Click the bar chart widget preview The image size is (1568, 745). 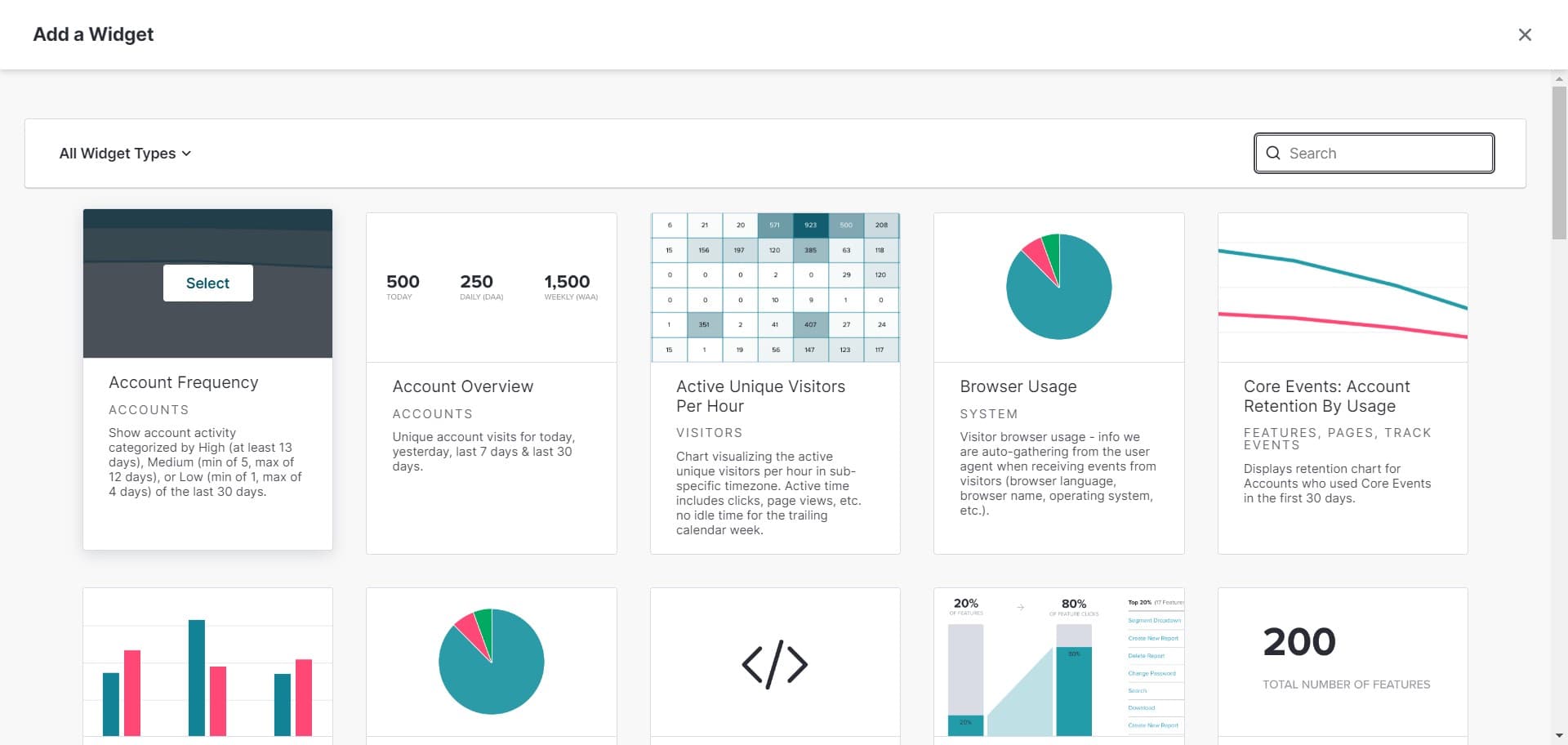(207, 662)
